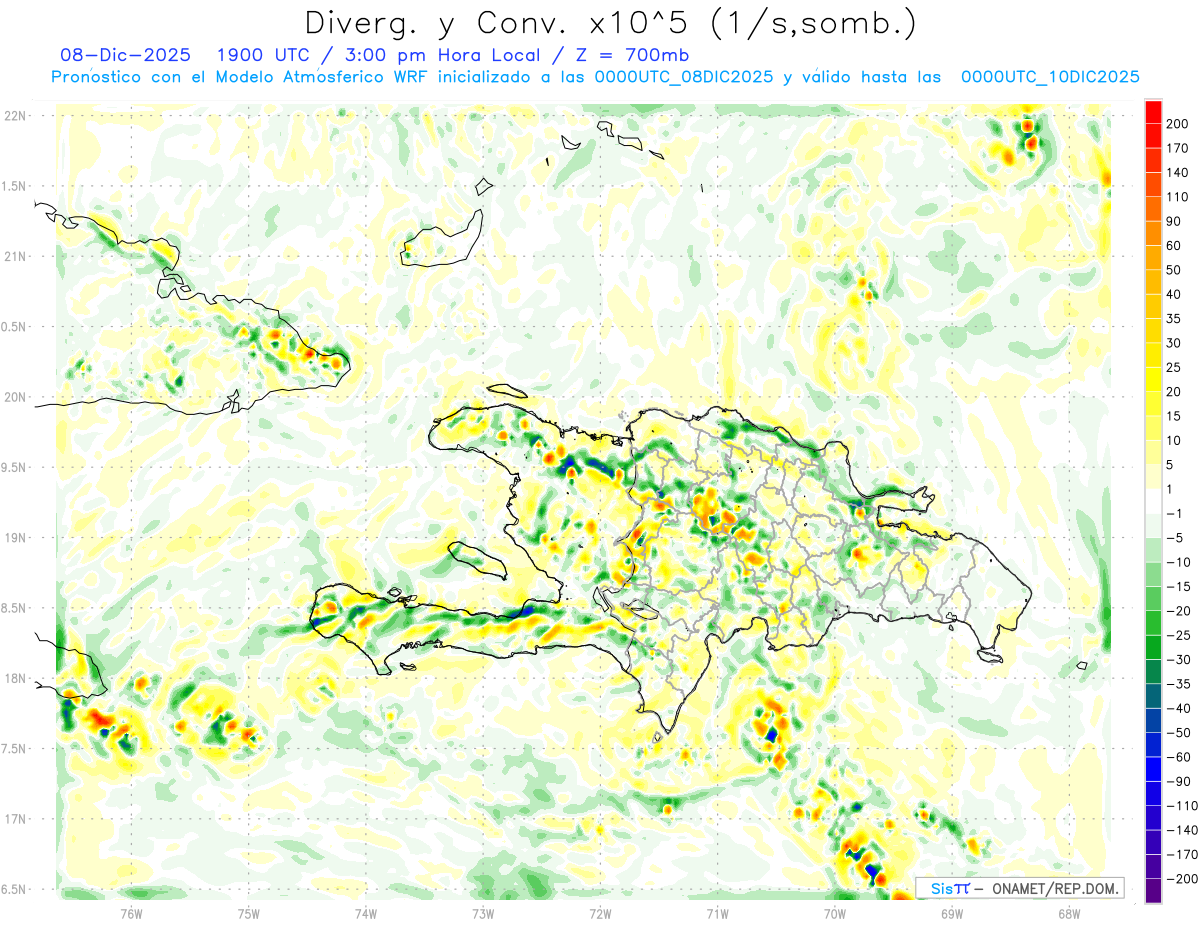Click the longitude label '71W'

(717, 913)
